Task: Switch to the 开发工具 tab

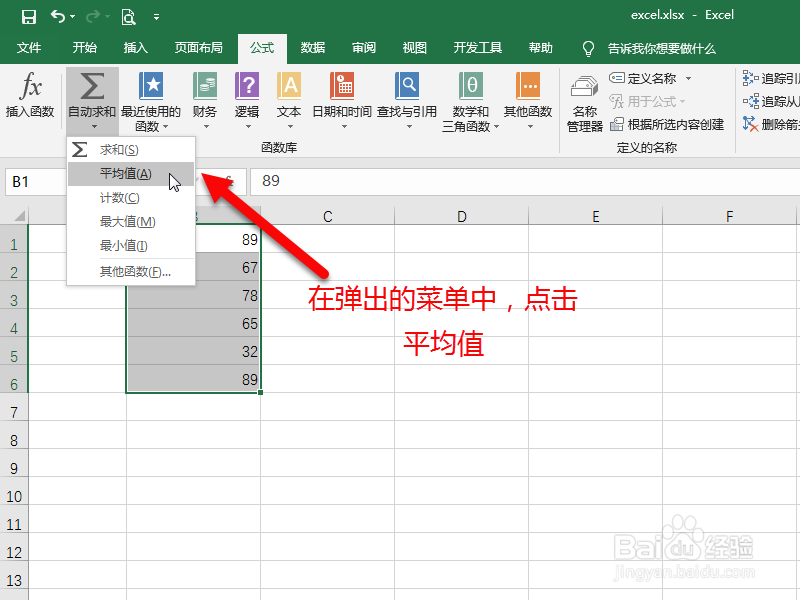Action: click(x=478, y=48)
